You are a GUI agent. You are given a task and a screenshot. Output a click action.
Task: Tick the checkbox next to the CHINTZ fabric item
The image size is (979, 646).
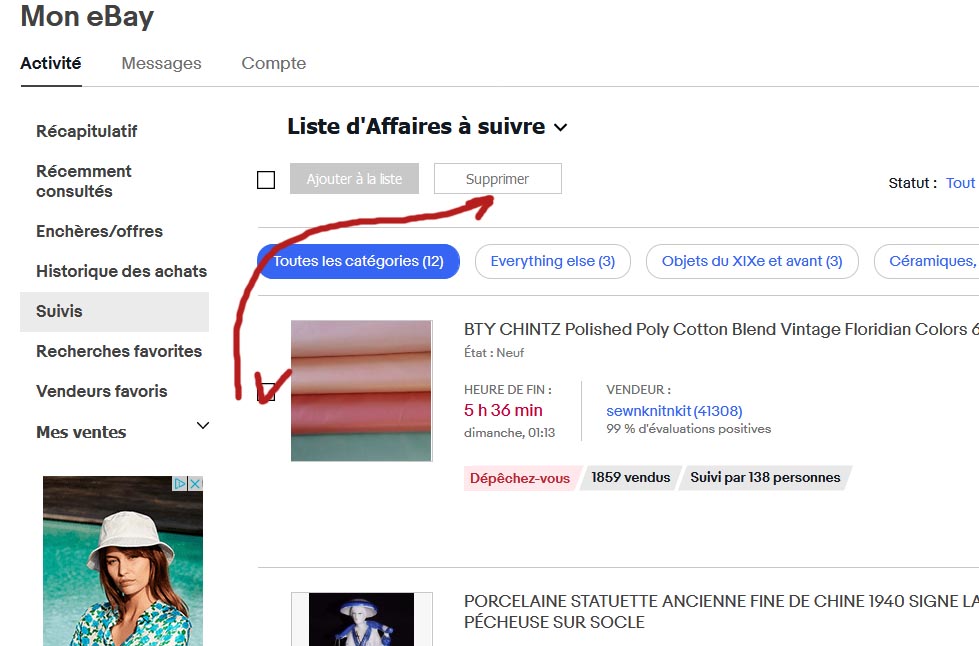tap(266, 394)
